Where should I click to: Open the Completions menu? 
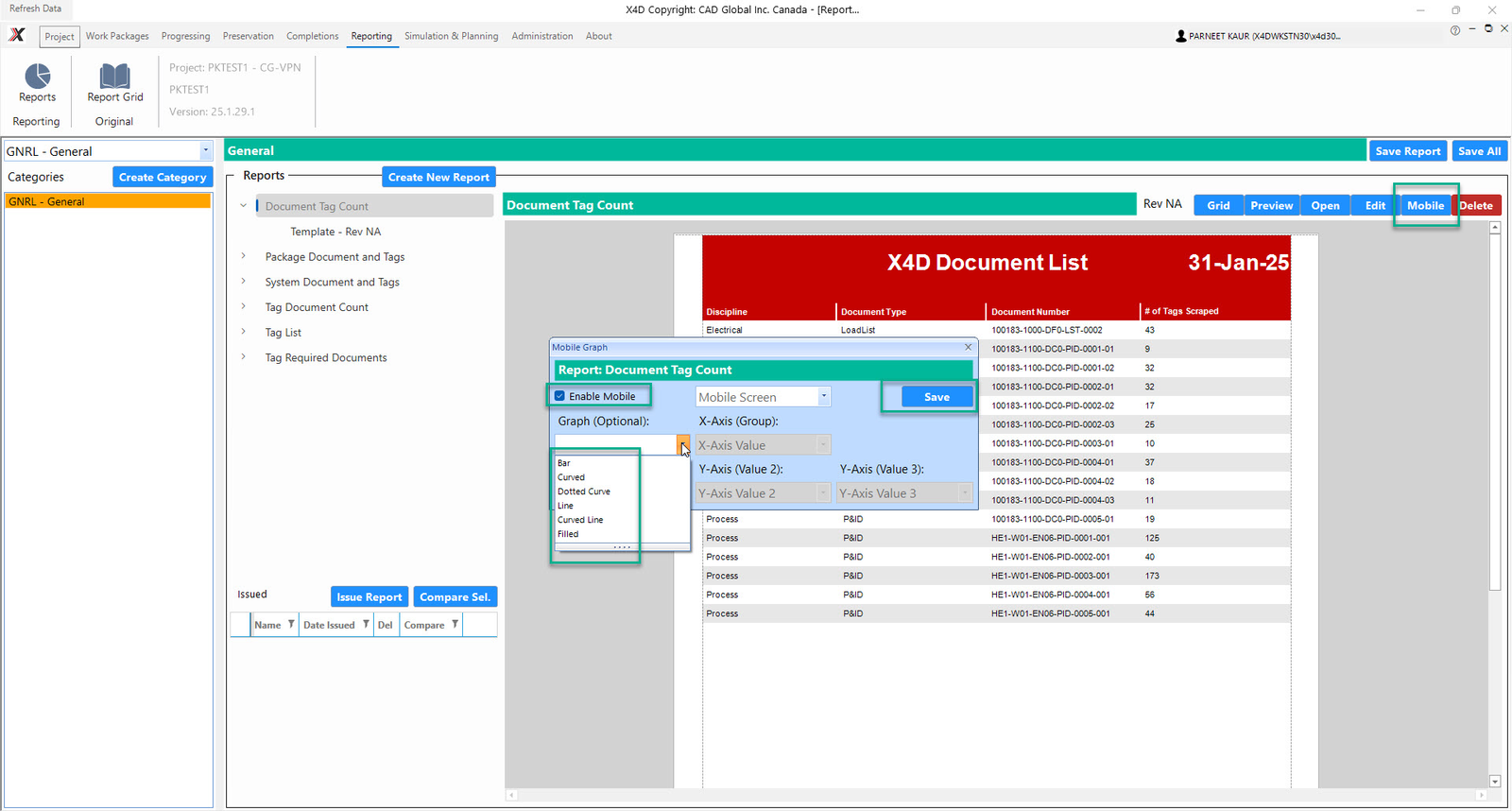(x=313, y=36)
